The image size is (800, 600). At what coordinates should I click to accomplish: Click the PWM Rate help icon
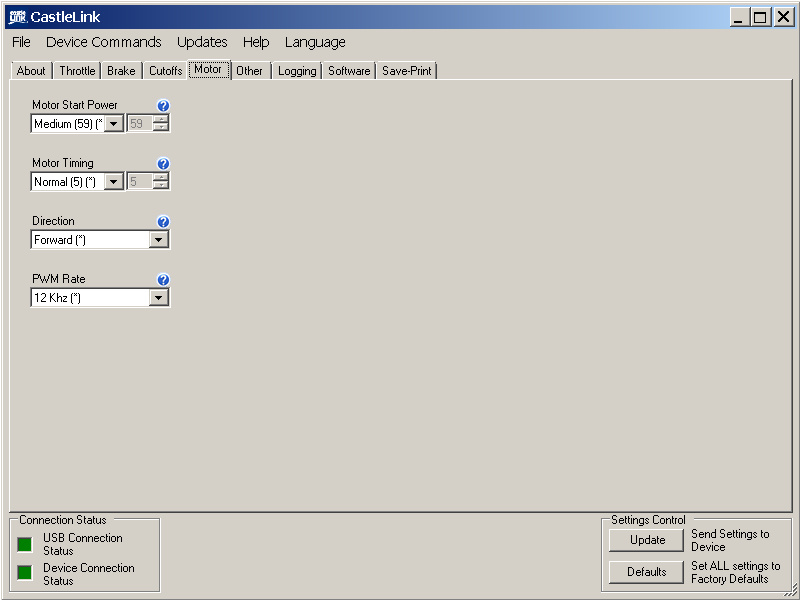click(164, 280)
